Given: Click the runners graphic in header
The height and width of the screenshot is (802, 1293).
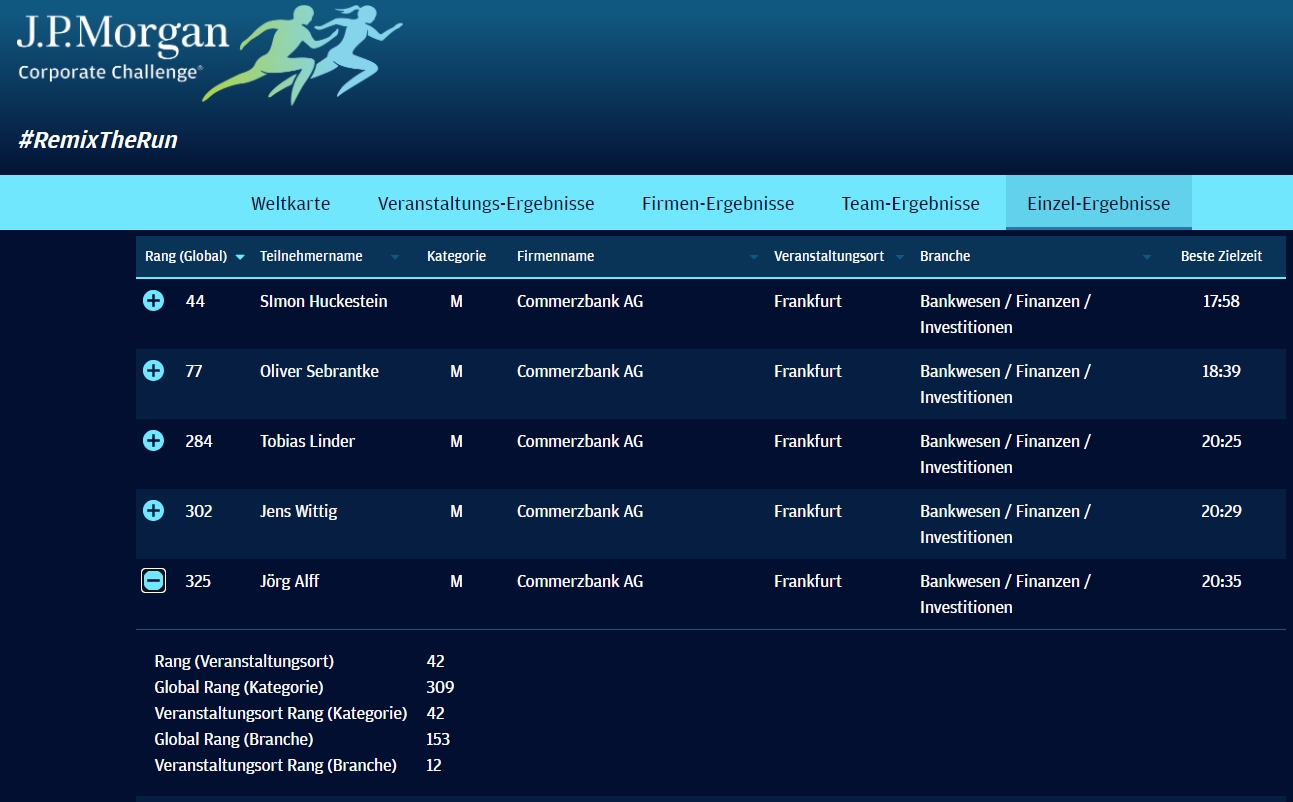Looking at the screenshot, I should 302,53.
